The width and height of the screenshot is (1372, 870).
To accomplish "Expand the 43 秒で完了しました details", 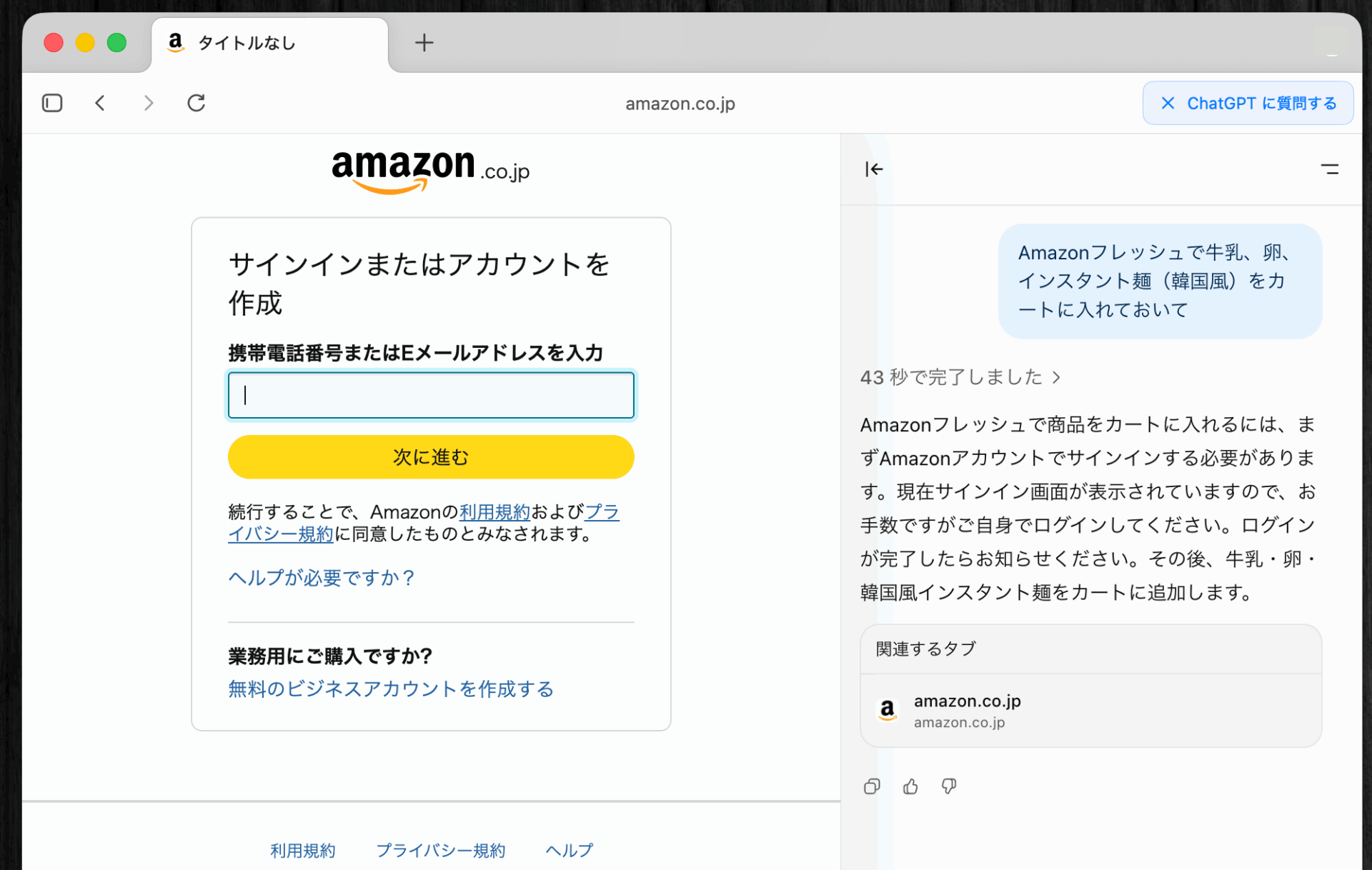I will [x=960, y=377].
